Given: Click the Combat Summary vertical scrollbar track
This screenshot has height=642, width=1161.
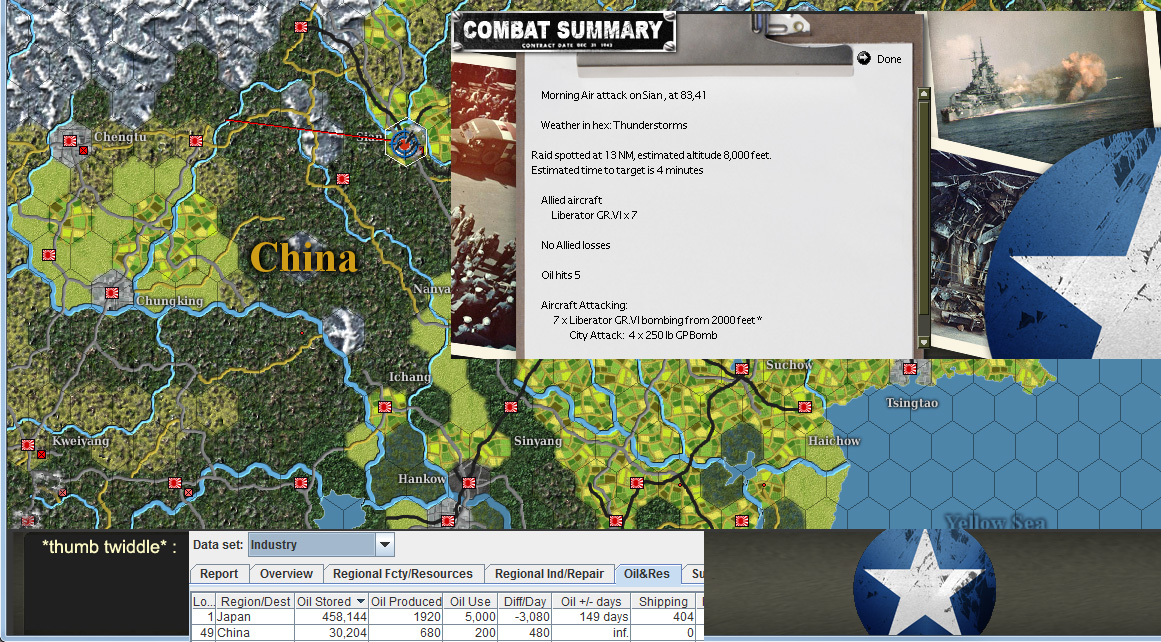Looking at the screenshot, I should click(923, 217).
